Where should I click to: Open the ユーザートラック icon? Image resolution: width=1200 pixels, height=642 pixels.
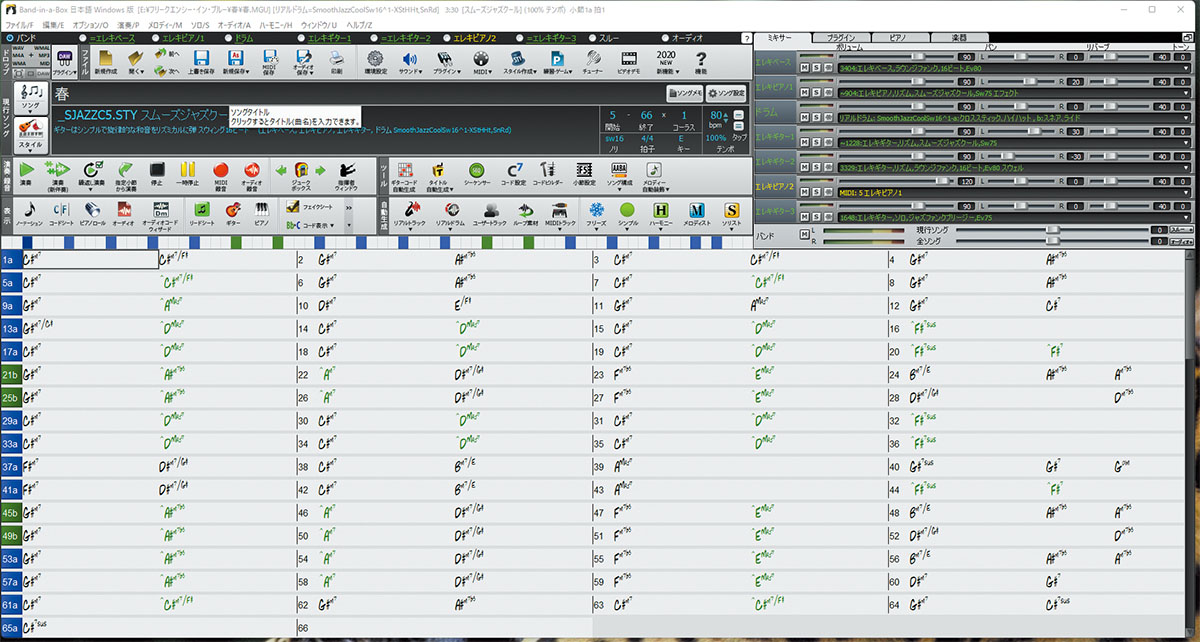point(491,213)
